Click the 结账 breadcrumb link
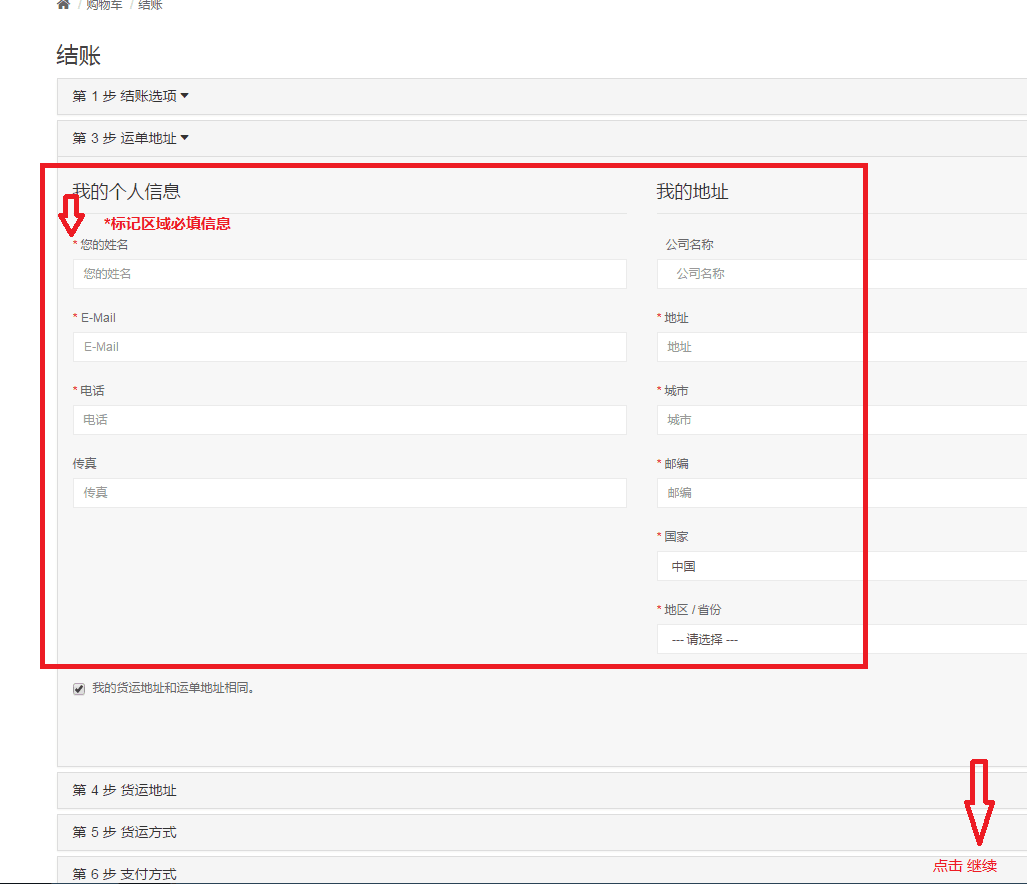This screenshot has width=1027, height=884. coord(150,6)
